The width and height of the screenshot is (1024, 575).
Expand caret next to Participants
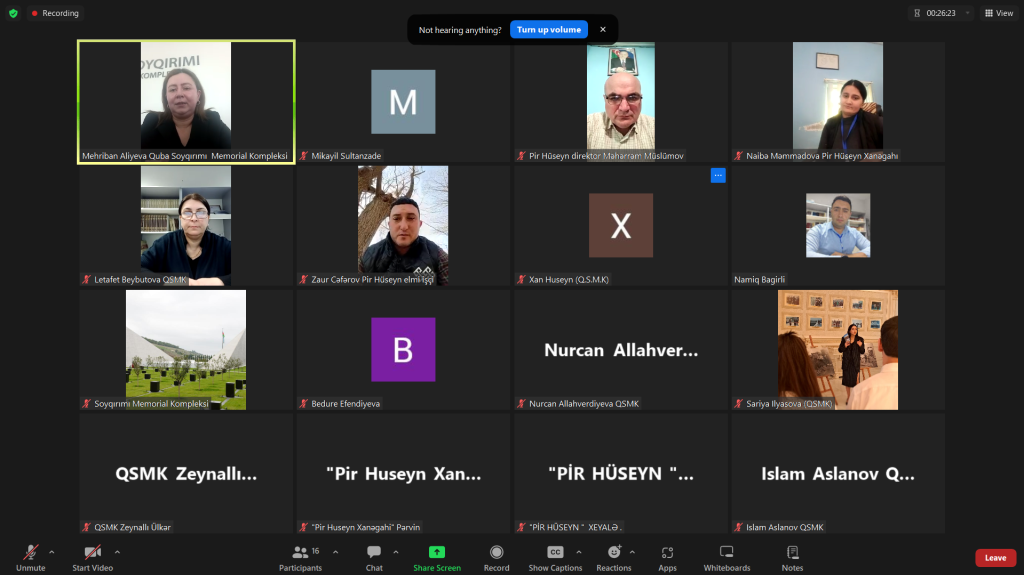[336, 553]
